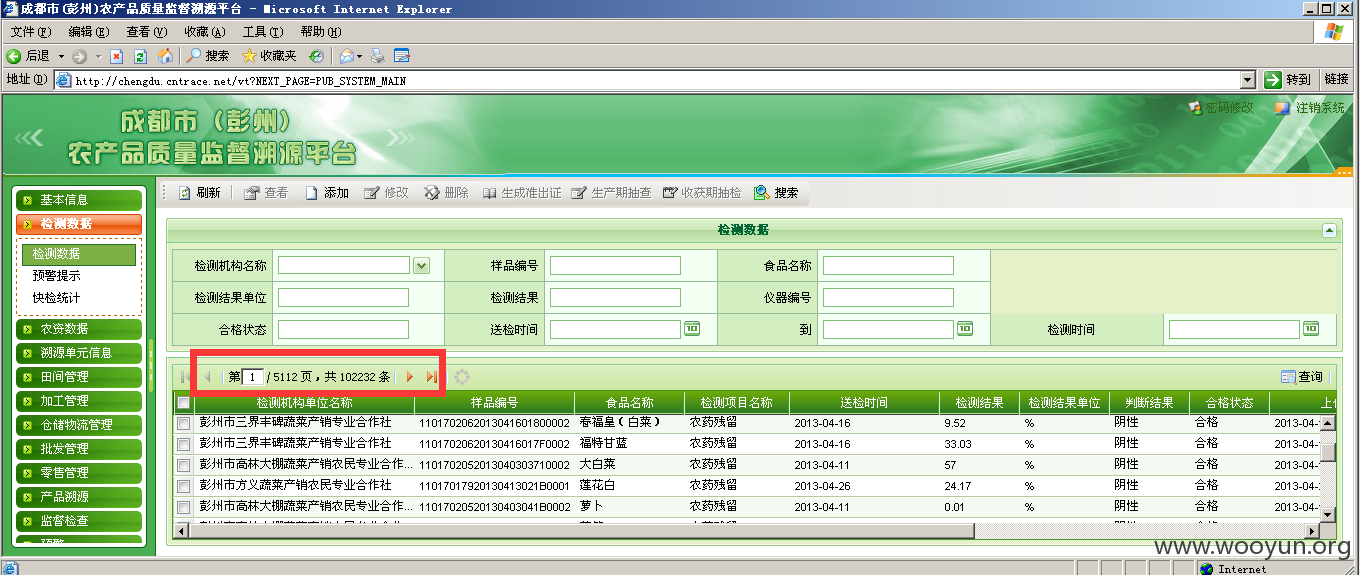Viewport: 1360px width, 575px height.
Task: Click the 查看 view toolbar button
Action: (266, 193)
